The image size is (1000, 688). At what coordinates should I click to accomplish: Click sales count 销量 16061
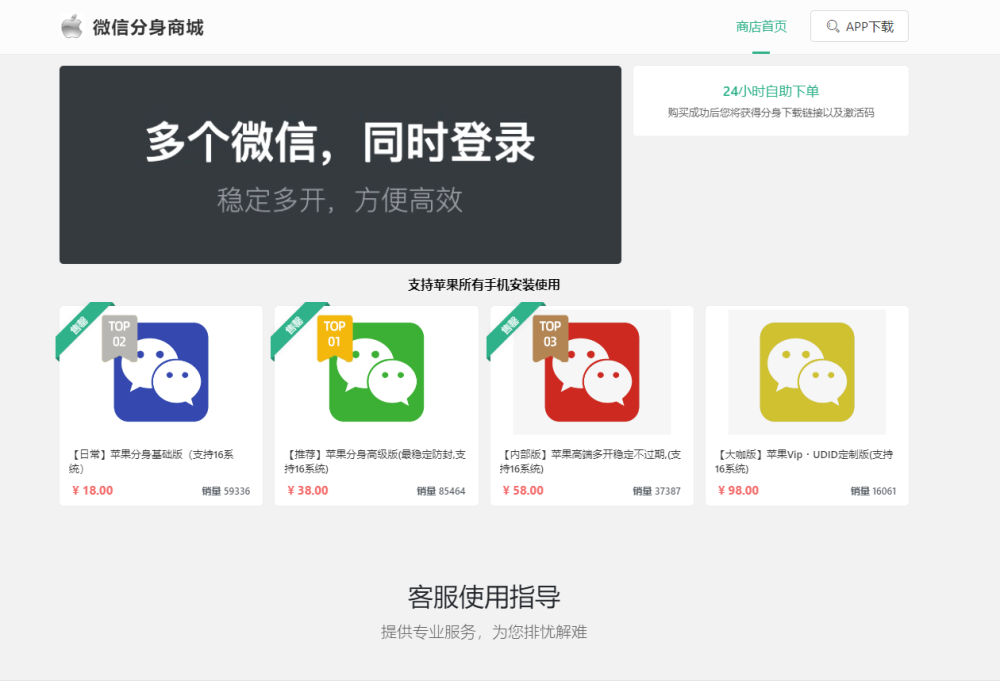pyautogui.click(x=873, y=491)
